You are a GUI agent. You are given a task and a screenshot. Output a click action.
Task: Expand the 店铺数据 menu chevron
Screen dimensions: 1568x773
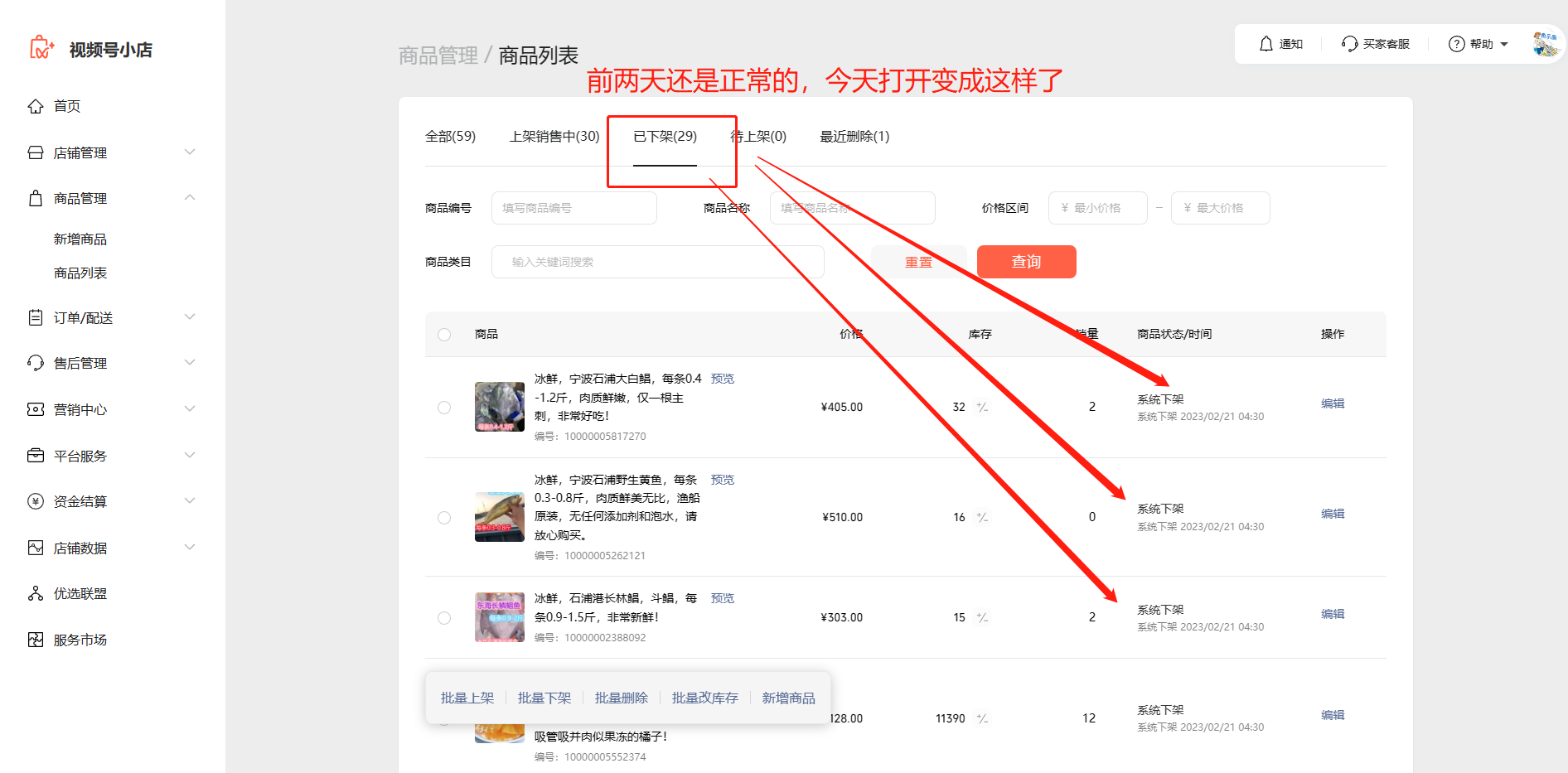click(190, 548)
